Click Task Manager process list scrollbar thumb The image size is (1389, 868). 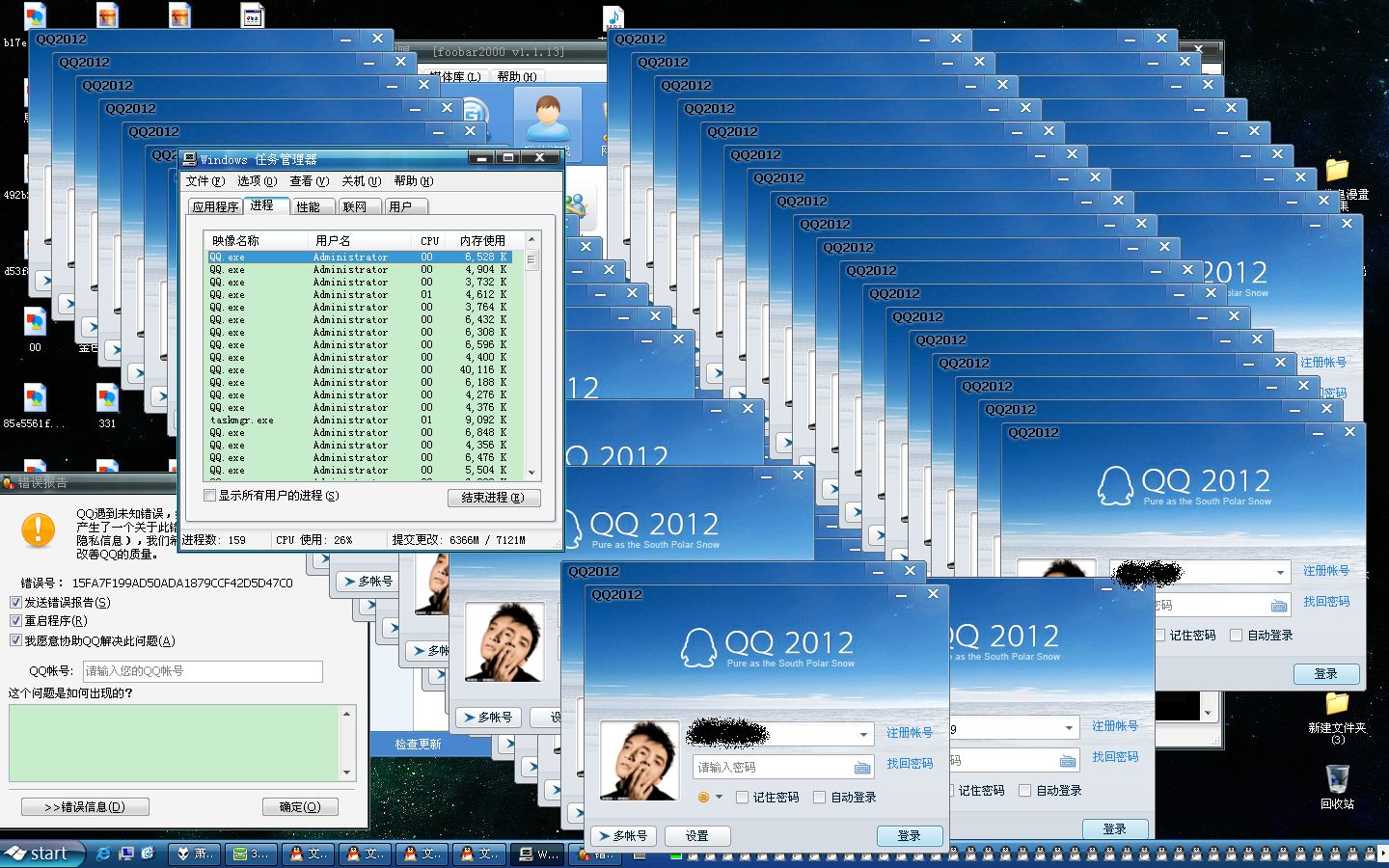531,258
